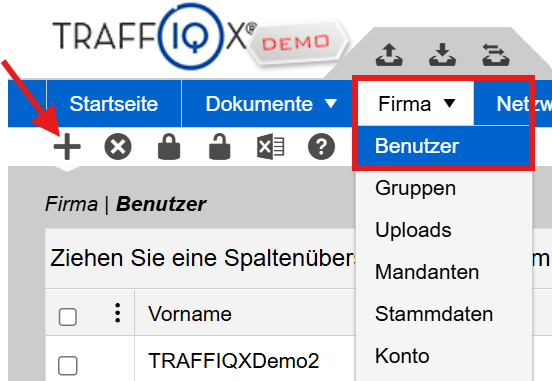Expand the Dokumente dropdown menu
This screenshot has width=552, height=381.
coord(271,104)
